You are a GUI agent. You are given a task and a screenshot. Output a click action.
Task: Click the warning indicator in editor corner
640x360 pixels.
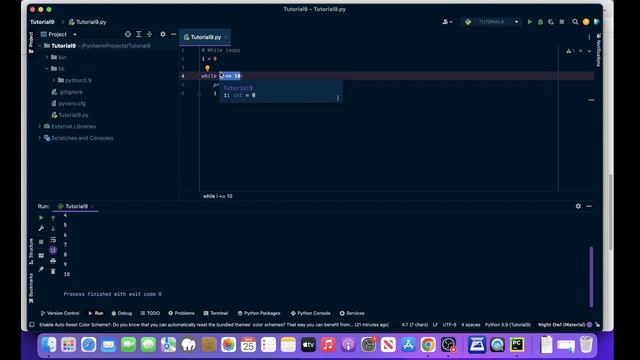571,51
